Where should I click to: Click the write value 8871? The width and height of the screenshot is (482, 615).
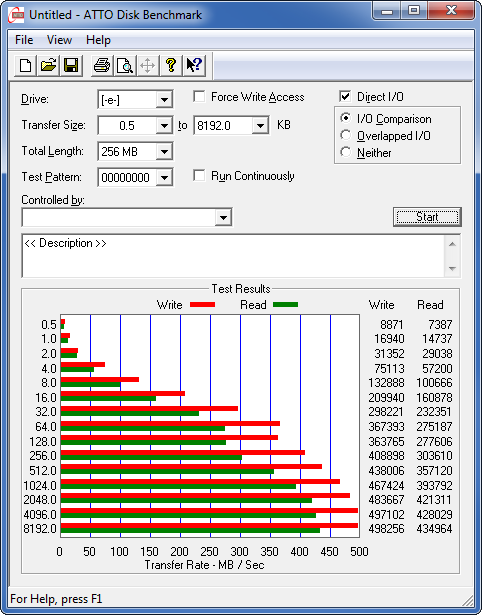(391, 325)
